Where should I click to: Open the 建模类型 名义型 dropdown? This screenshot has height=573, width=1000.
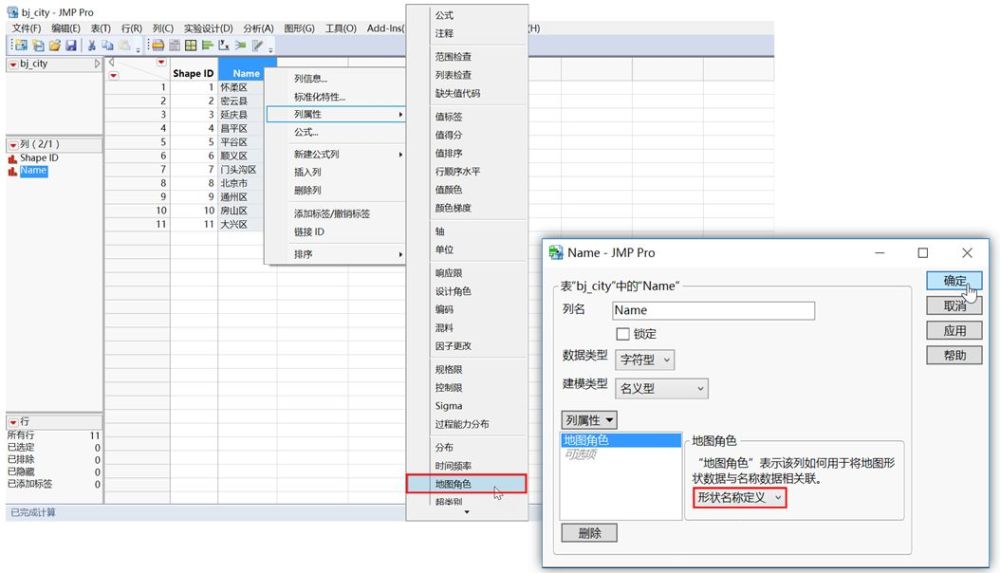pos(661,388)
